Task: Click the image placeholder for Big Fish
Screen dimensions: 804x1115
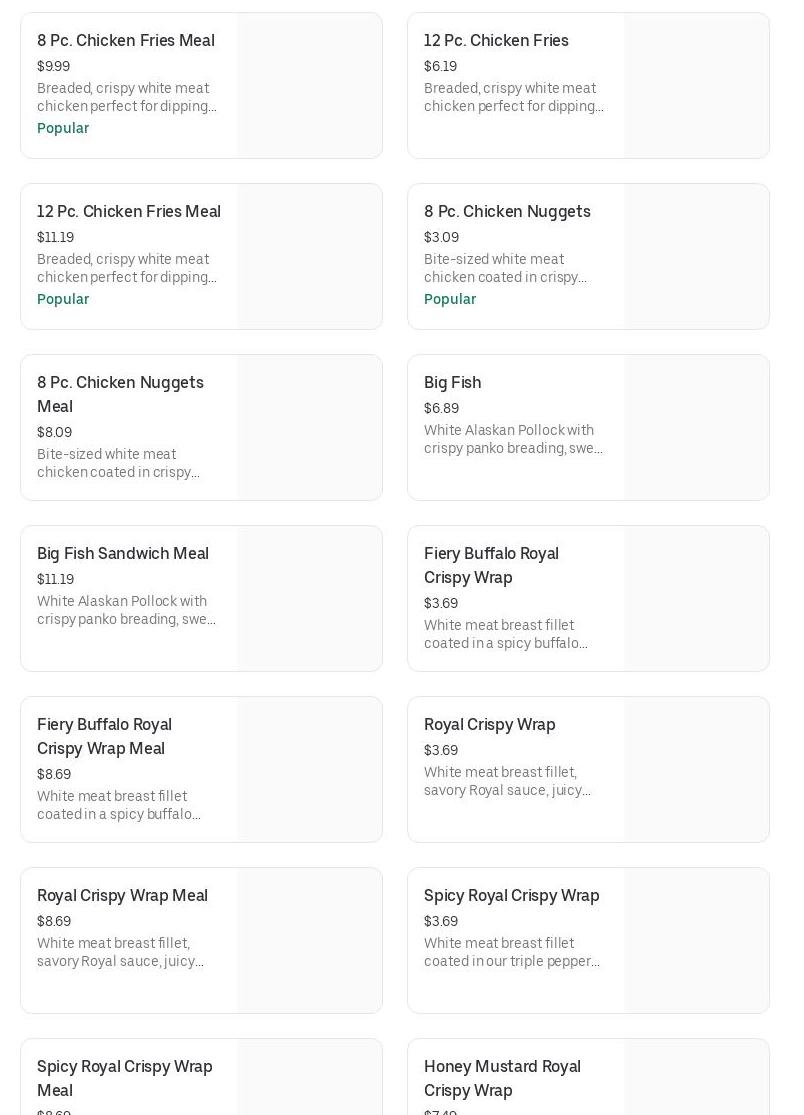Action: click(x=696, y=428)
